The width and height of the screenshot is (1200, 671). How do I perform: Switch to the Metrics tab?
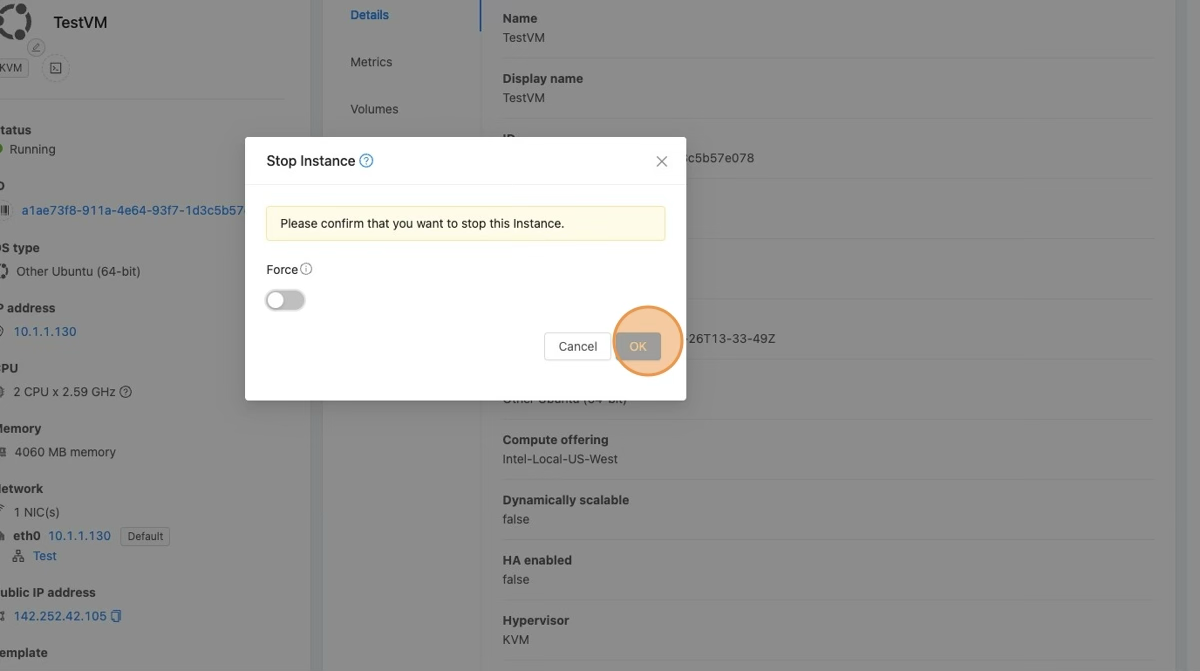[371, 62]
